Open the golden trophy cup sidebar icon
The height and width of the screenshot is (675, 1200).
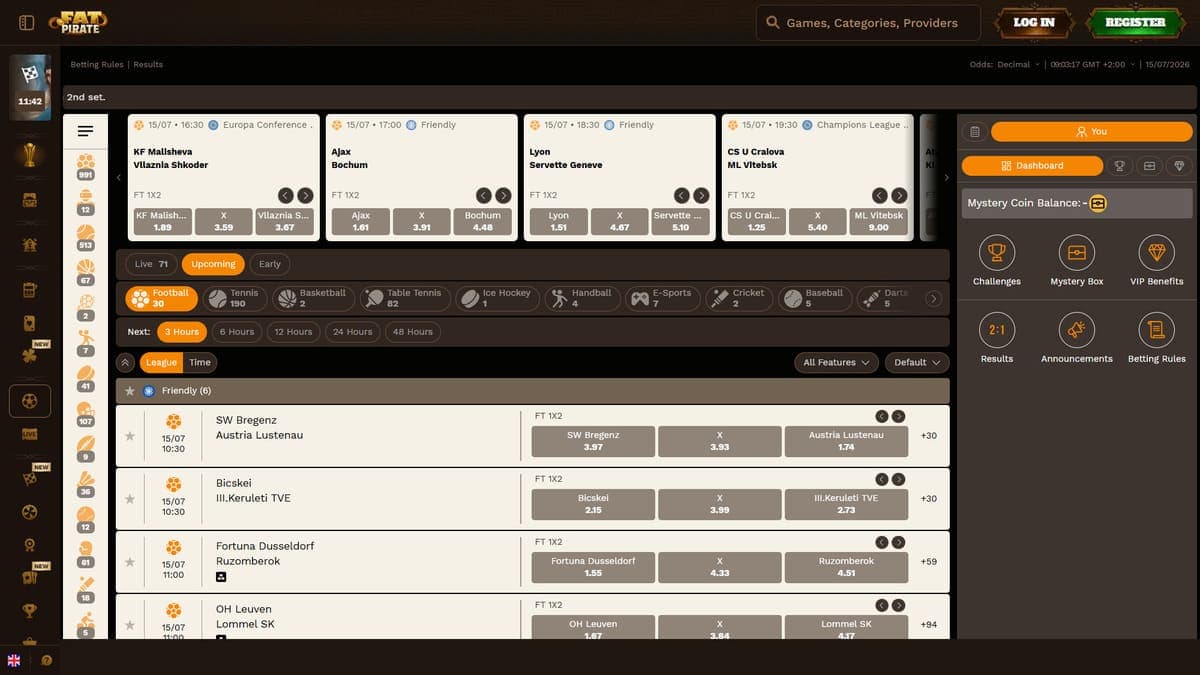30,155
